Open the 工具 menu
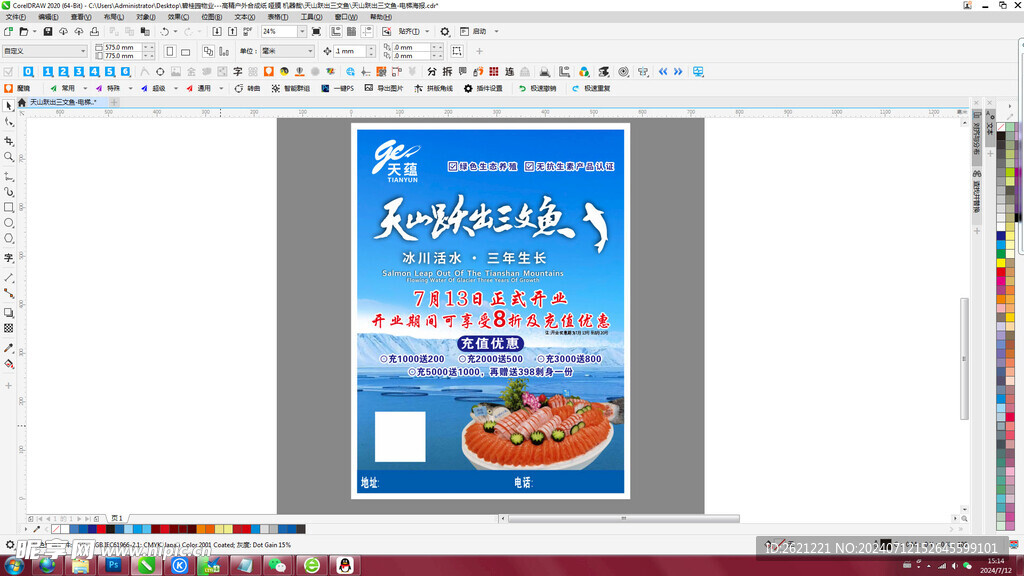1024x576 pixels. coord(312,17)
